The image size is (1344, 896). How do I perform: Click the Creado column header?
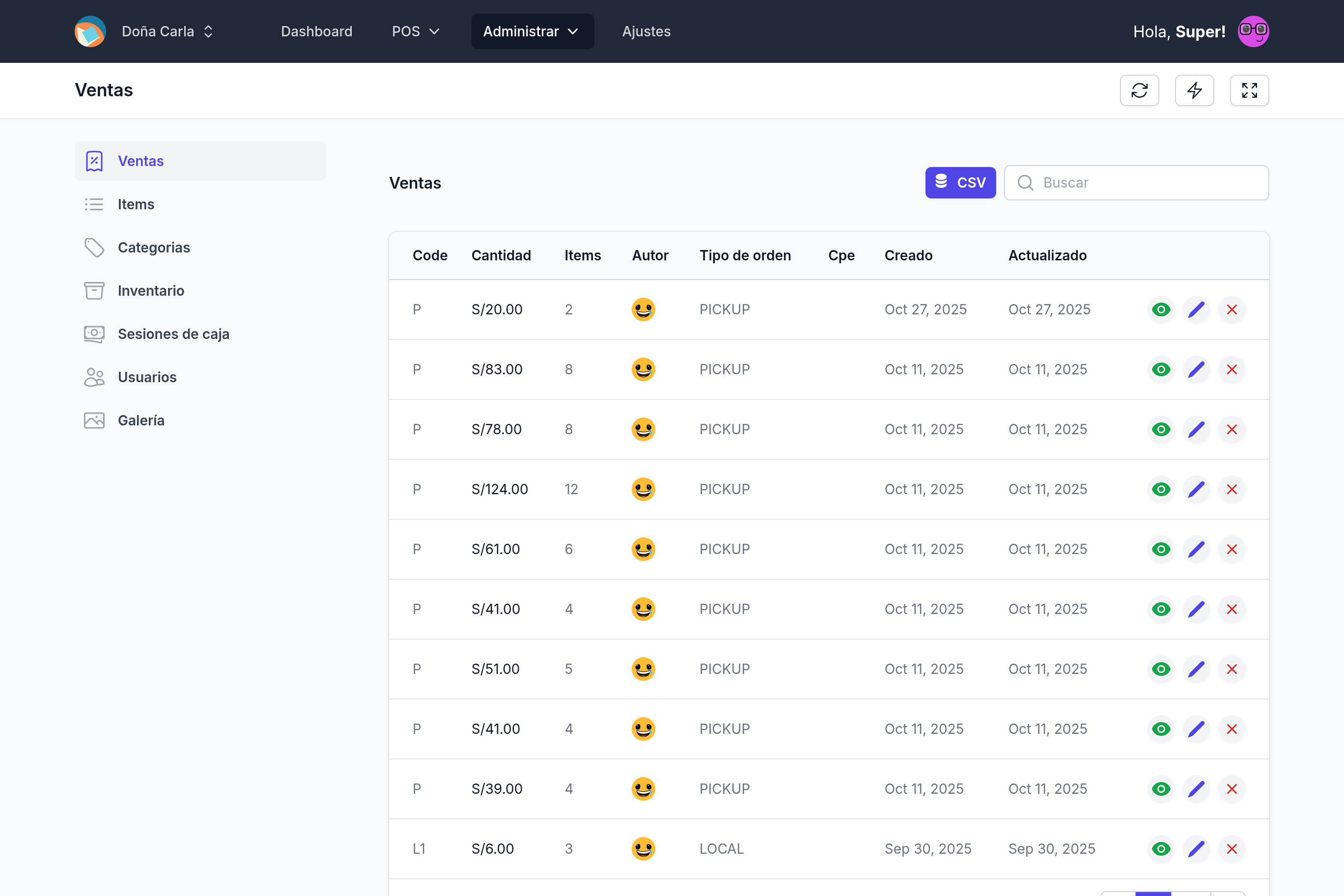pos(909,255)
